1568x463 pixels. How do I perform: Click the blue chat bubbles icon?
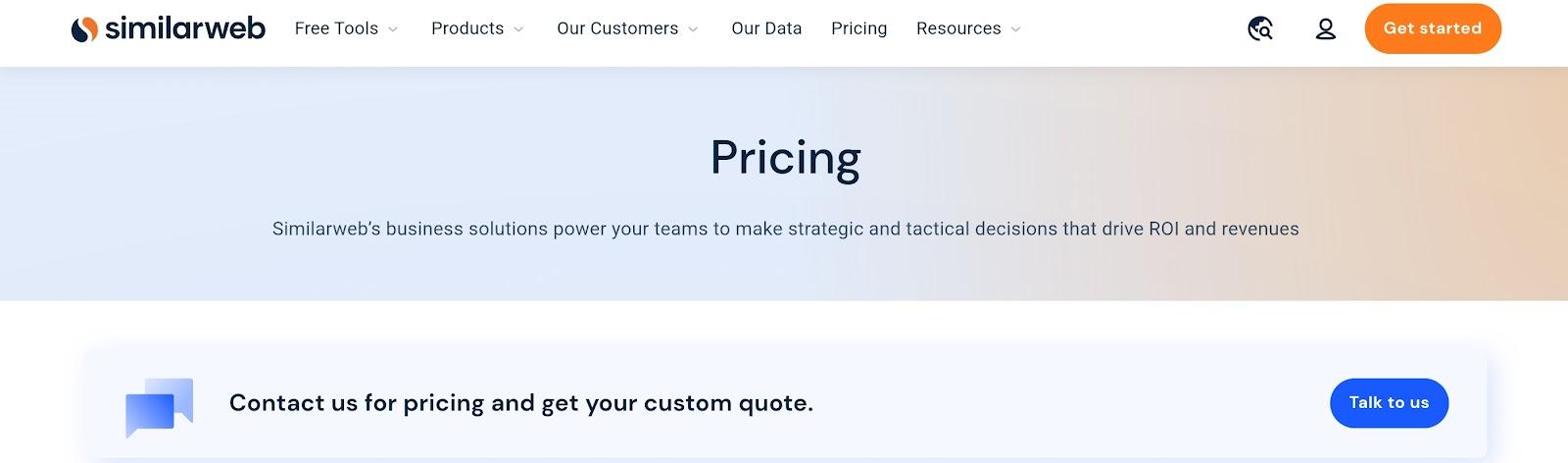pyautogui.click(x=159, y=406)
